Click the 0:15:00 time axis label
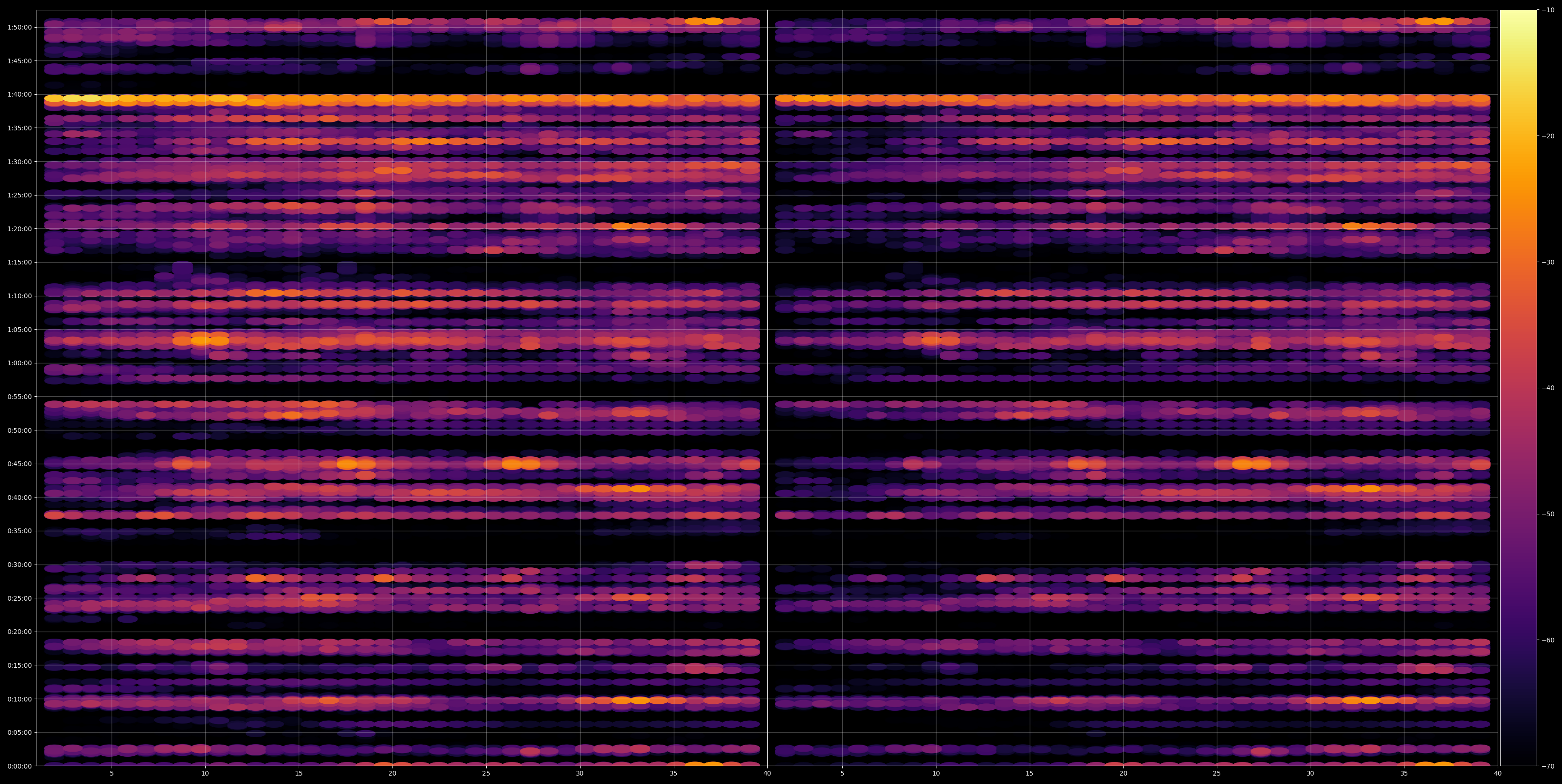Image resolution: width=1562 pixels, height=784 pixels. 20,665
